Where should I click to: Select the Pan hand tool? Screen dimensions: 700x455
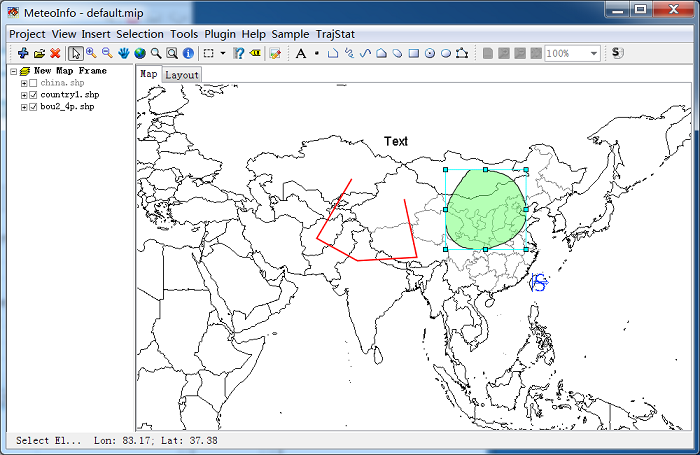(x=124, y=53)
